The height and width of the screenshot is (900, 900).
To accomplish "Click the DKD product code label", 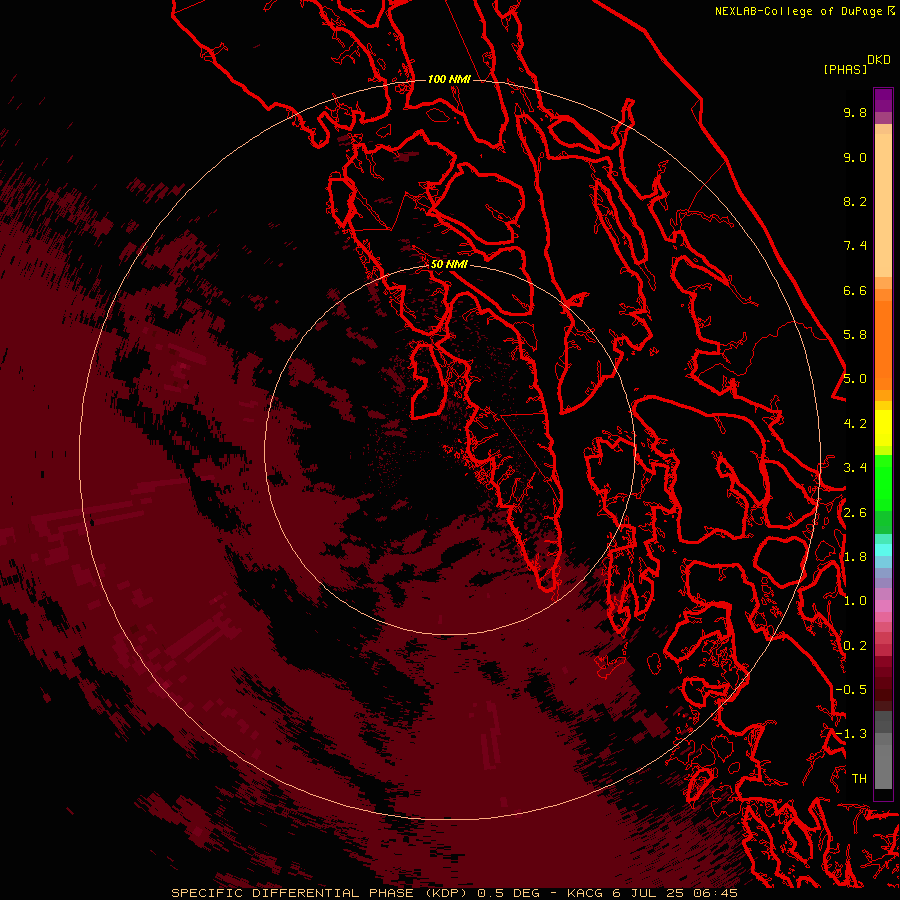I will coord(879,60).
